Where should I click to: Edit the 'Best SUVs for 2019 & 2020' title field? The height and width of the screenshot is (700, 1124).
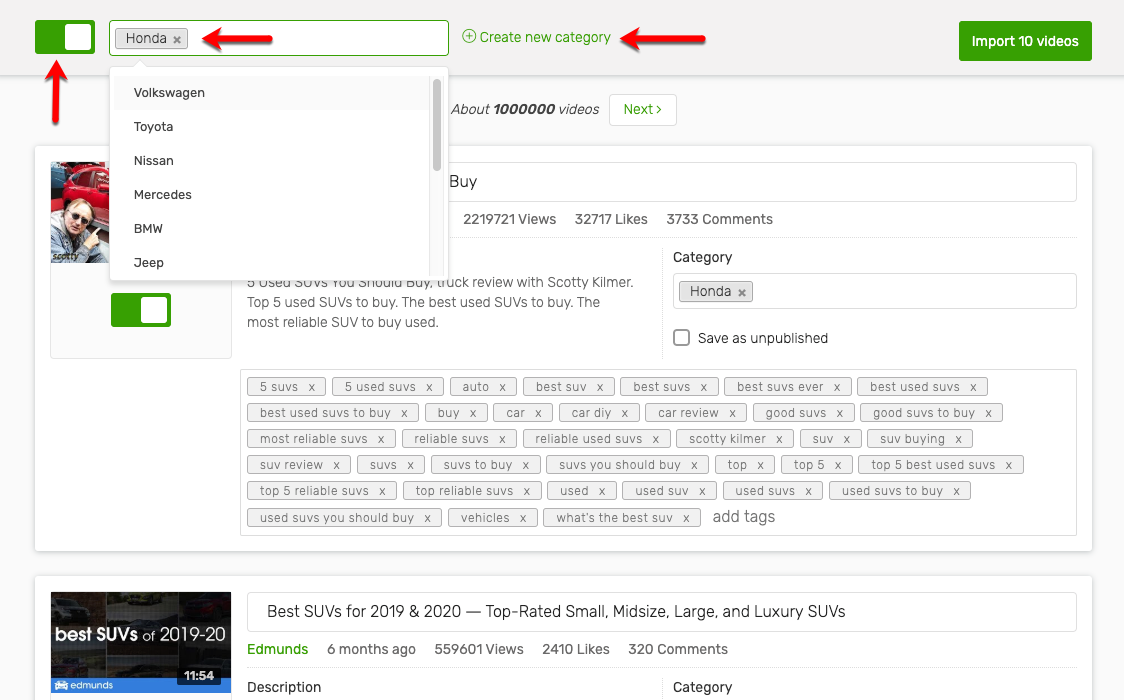click(662, 612)
